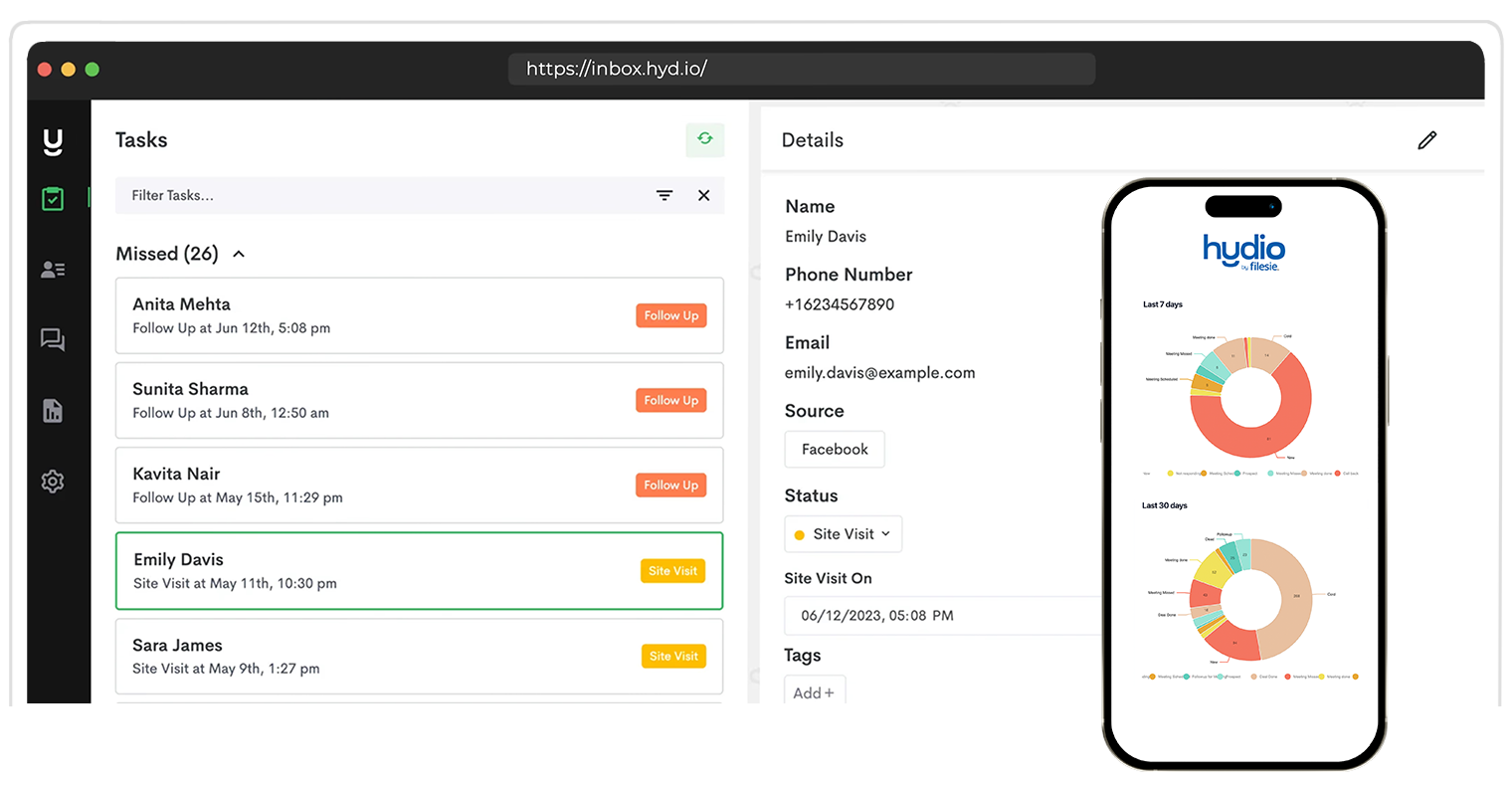Open the Contacts icon in sidebar

point(53,270)
